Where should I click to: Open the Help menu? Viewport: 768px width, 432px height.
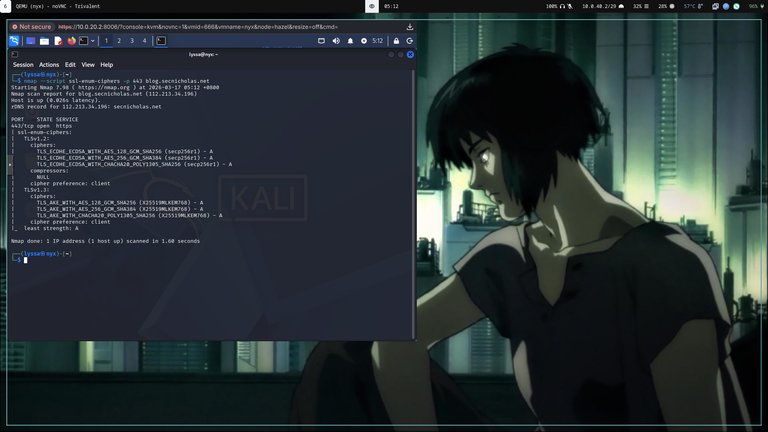coord(107,65)
